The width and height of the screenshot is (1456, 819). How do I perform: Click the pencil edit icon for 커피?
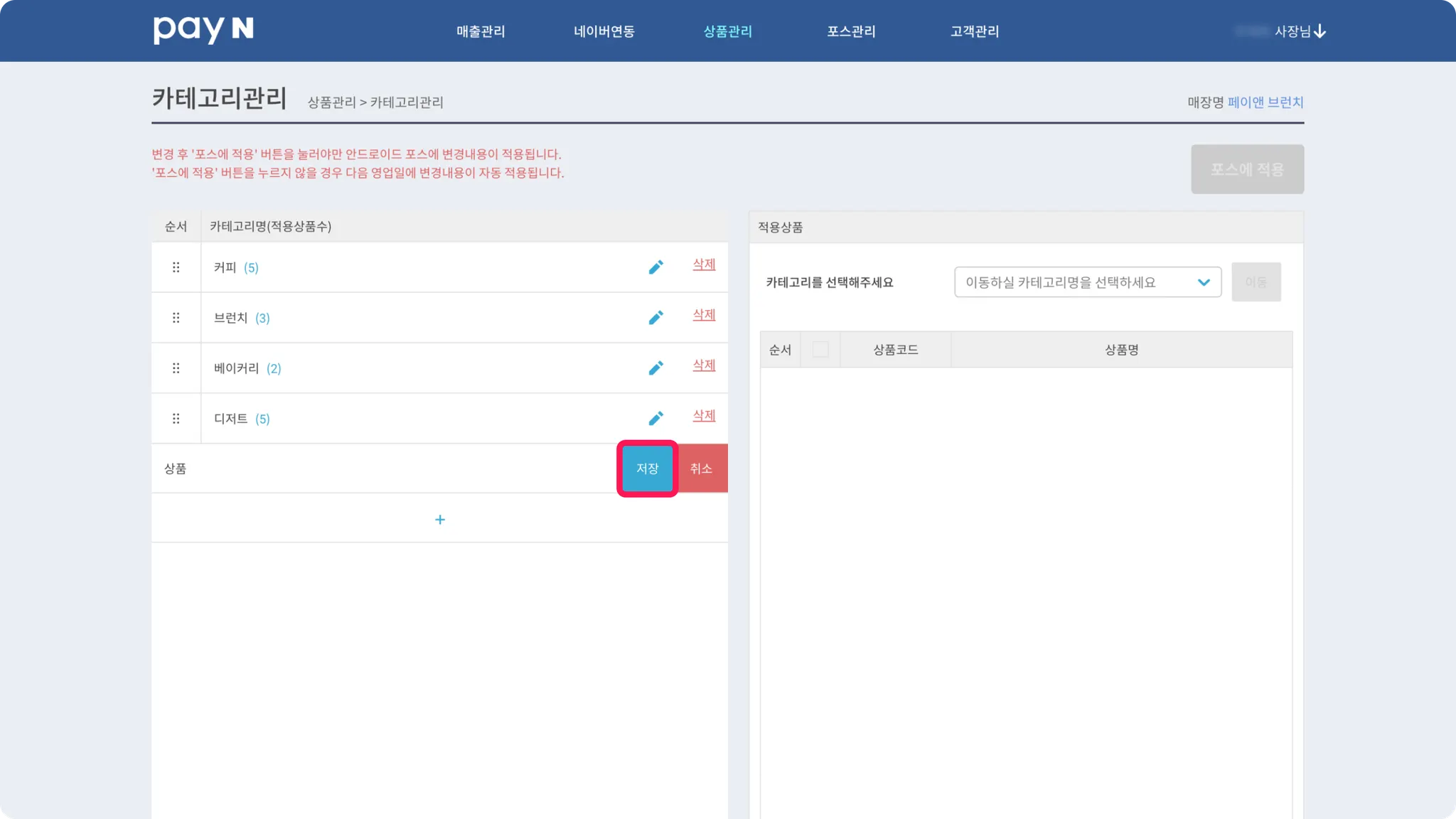(x=655, y=267)
